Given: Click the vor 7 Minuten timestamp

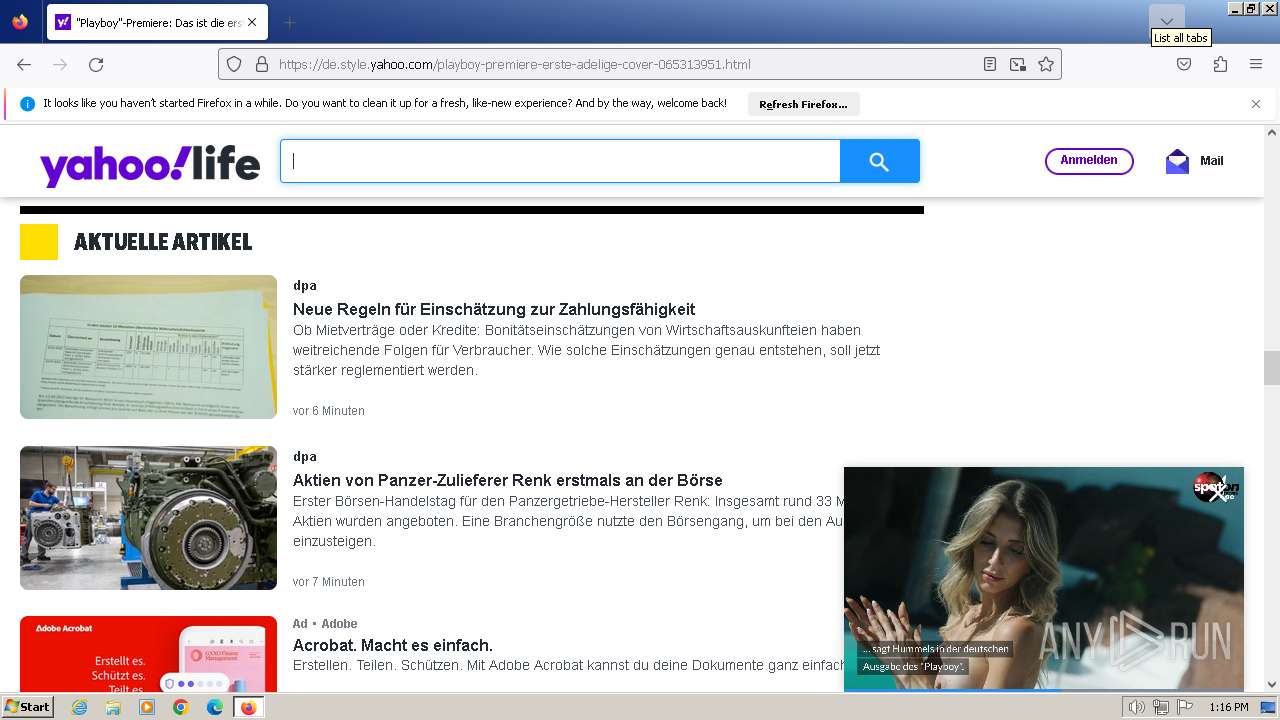Looking at the screenshot, I should tap(329, 582).
